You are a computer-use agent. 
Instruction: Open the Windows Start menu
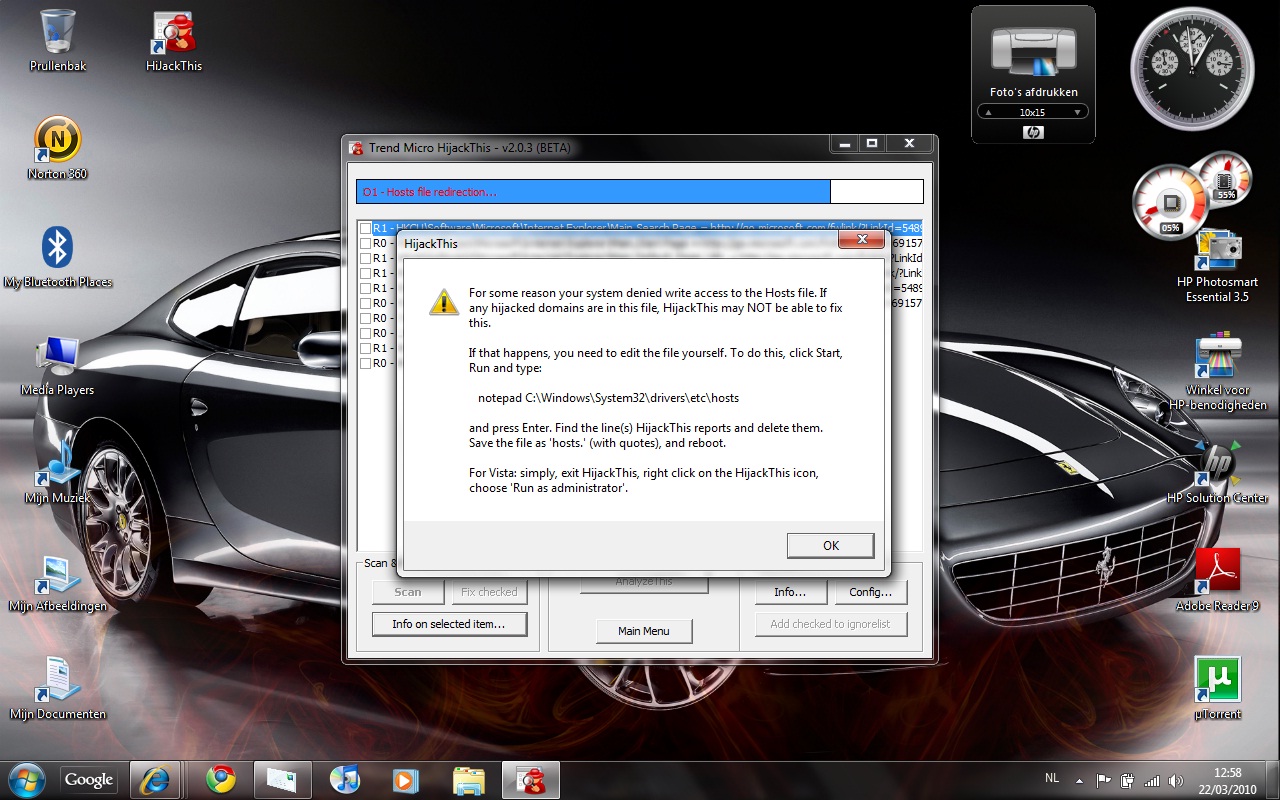pyautogui.click(x=27, y=779)
